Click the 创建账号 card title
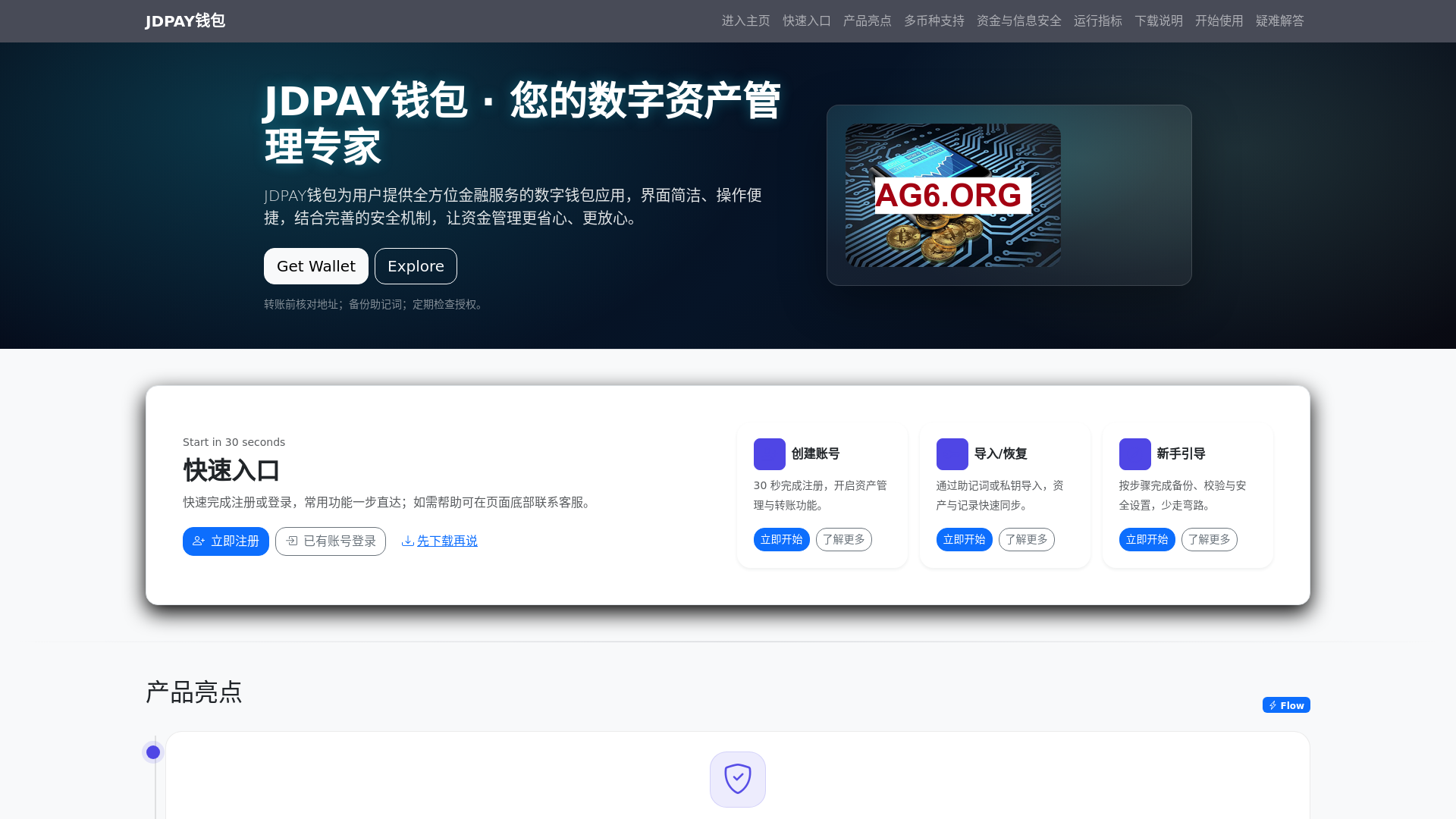 pyautogui.click(x=816, y=453)
